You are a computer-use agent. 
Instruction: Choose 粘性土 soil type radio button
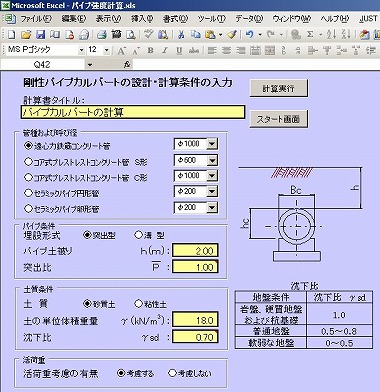(138, 304)
